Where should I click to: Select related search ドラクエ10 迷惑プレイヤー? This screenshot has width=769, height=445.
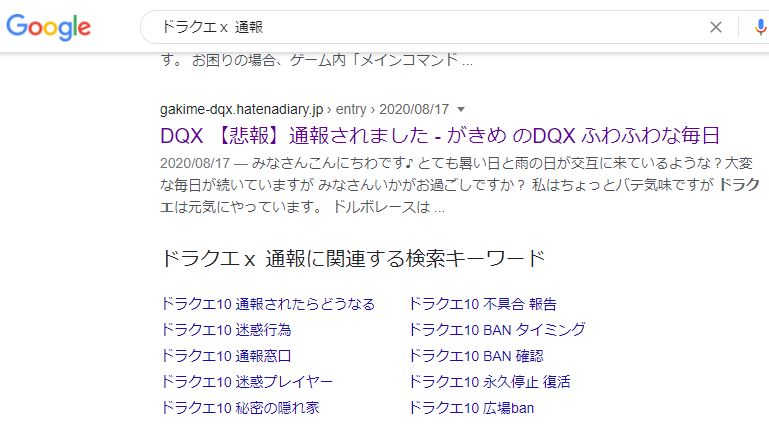247,382
